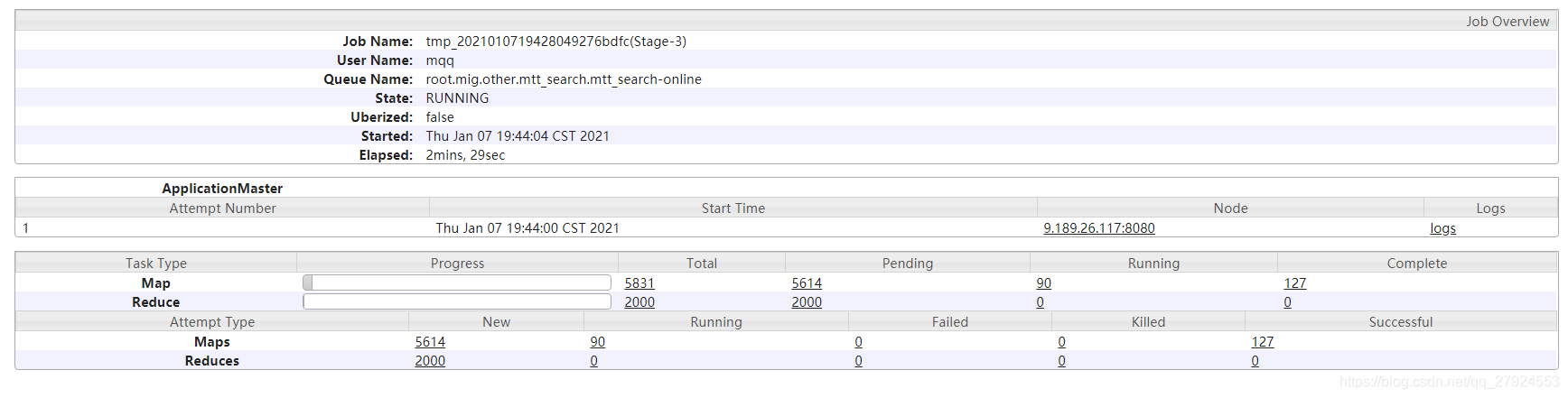The height and width of the screenshot is (398, 1568).
Task: Select the job name tmp_2021010719428049276bdfc(Stage-3)
Action: coord(556,42)
